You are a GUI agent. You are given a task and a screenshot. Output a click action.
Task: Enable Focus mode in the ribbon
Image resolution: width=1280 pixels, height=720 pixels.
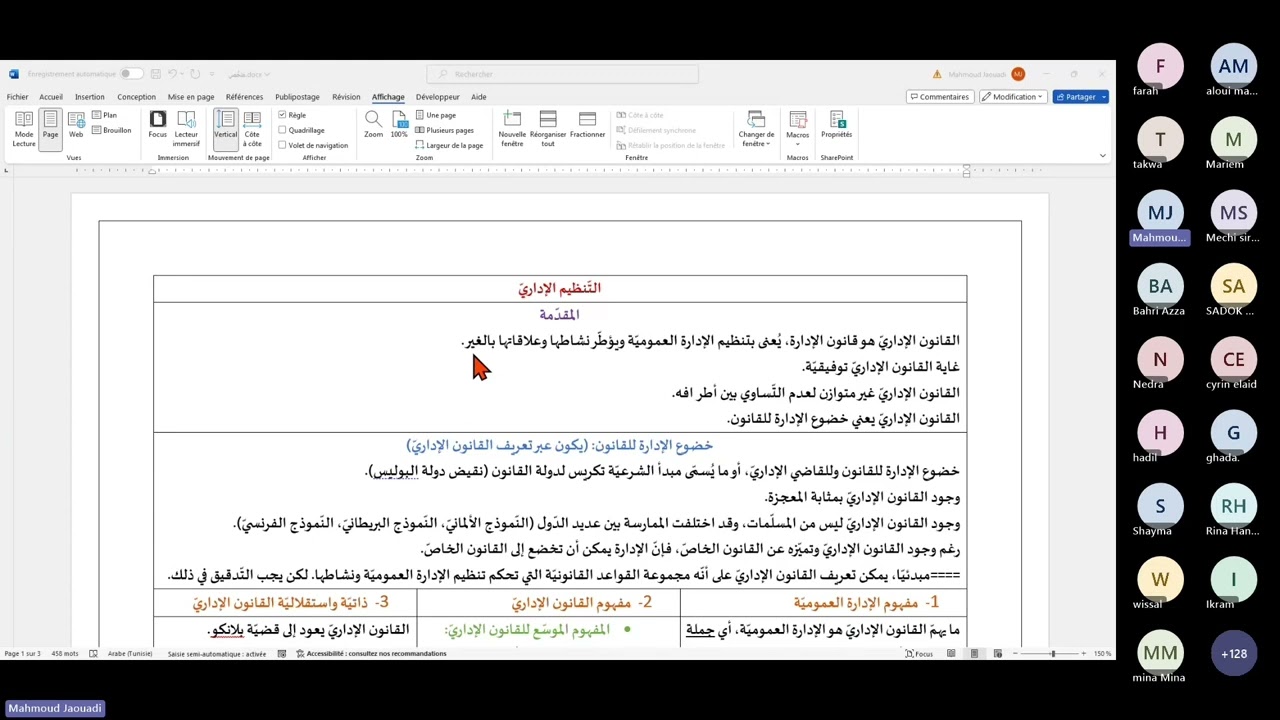(x=158, y=127)
